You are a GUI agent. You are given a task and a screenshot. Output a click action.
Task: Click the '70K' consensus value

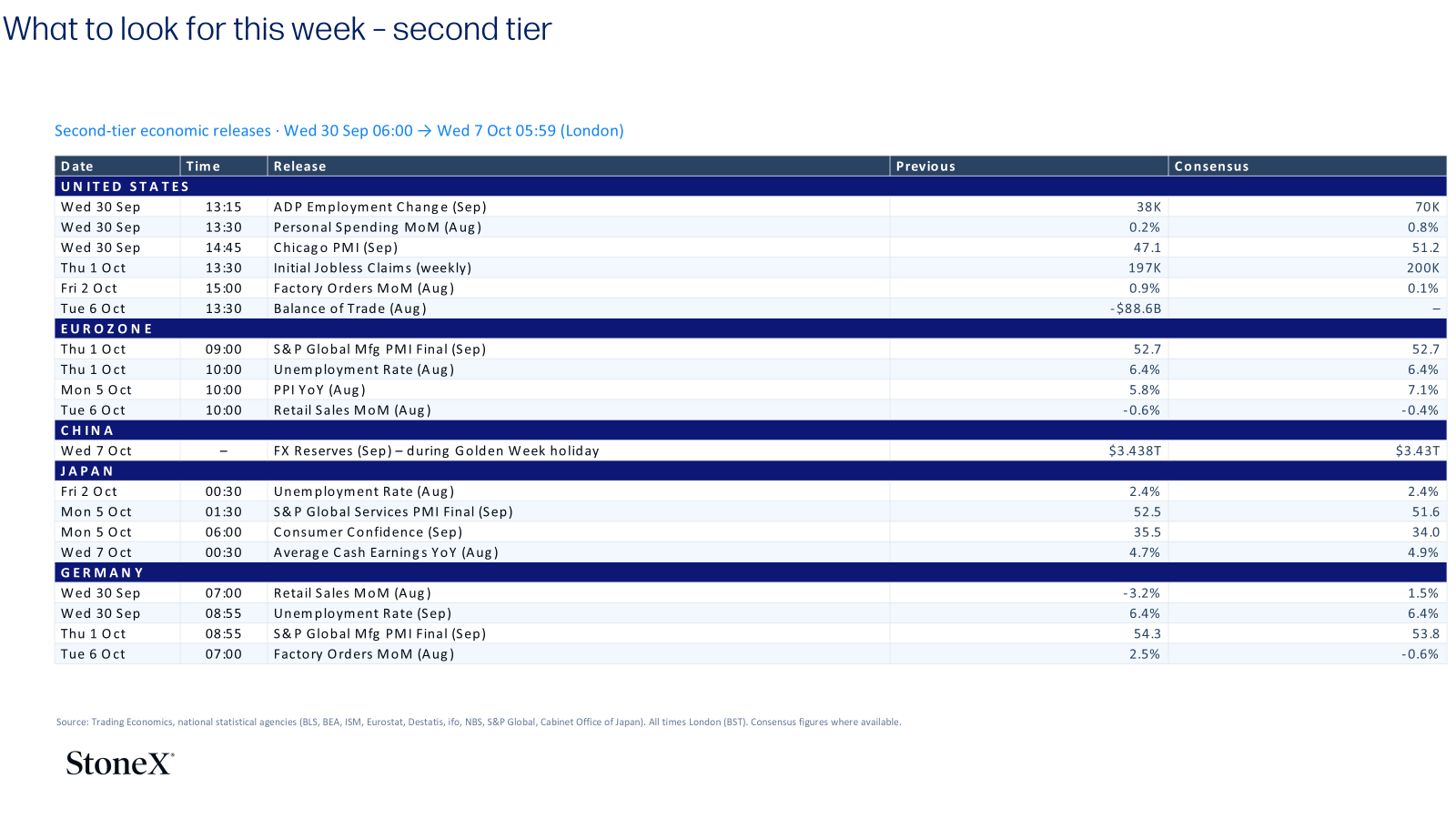[x=1427, y=207]
